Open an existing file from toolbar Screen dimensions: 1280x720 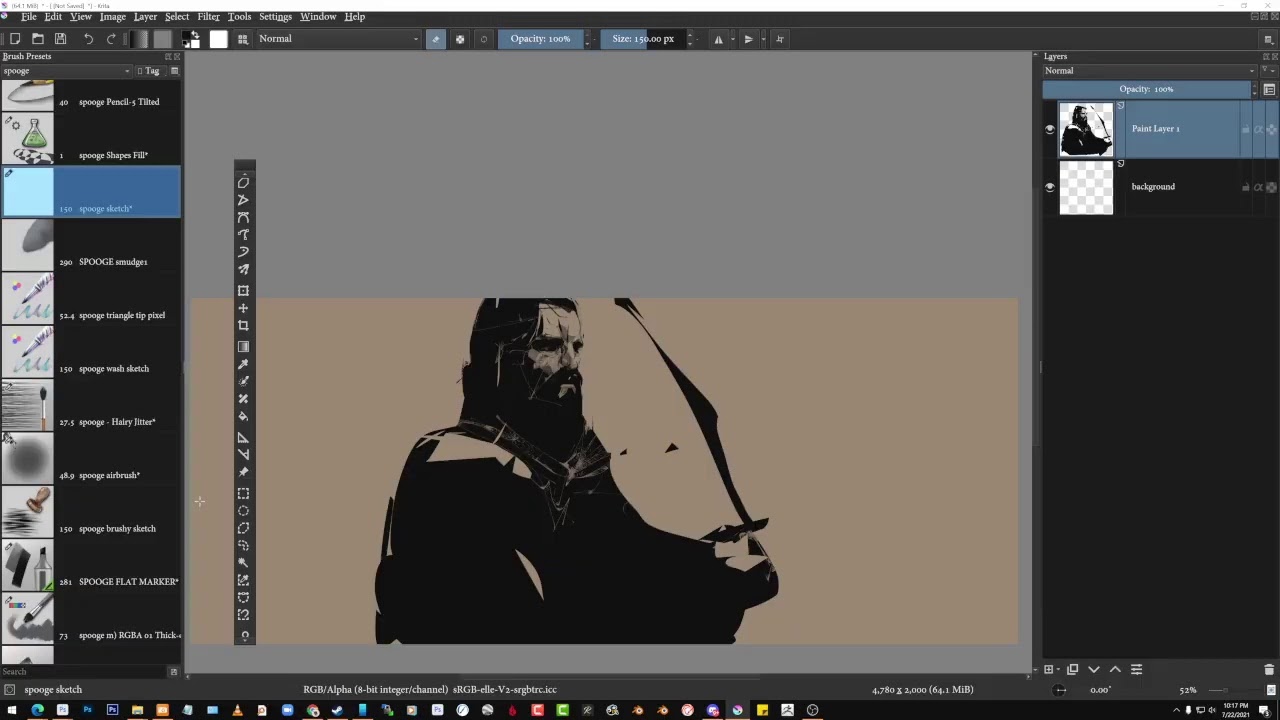pos(37,39)
